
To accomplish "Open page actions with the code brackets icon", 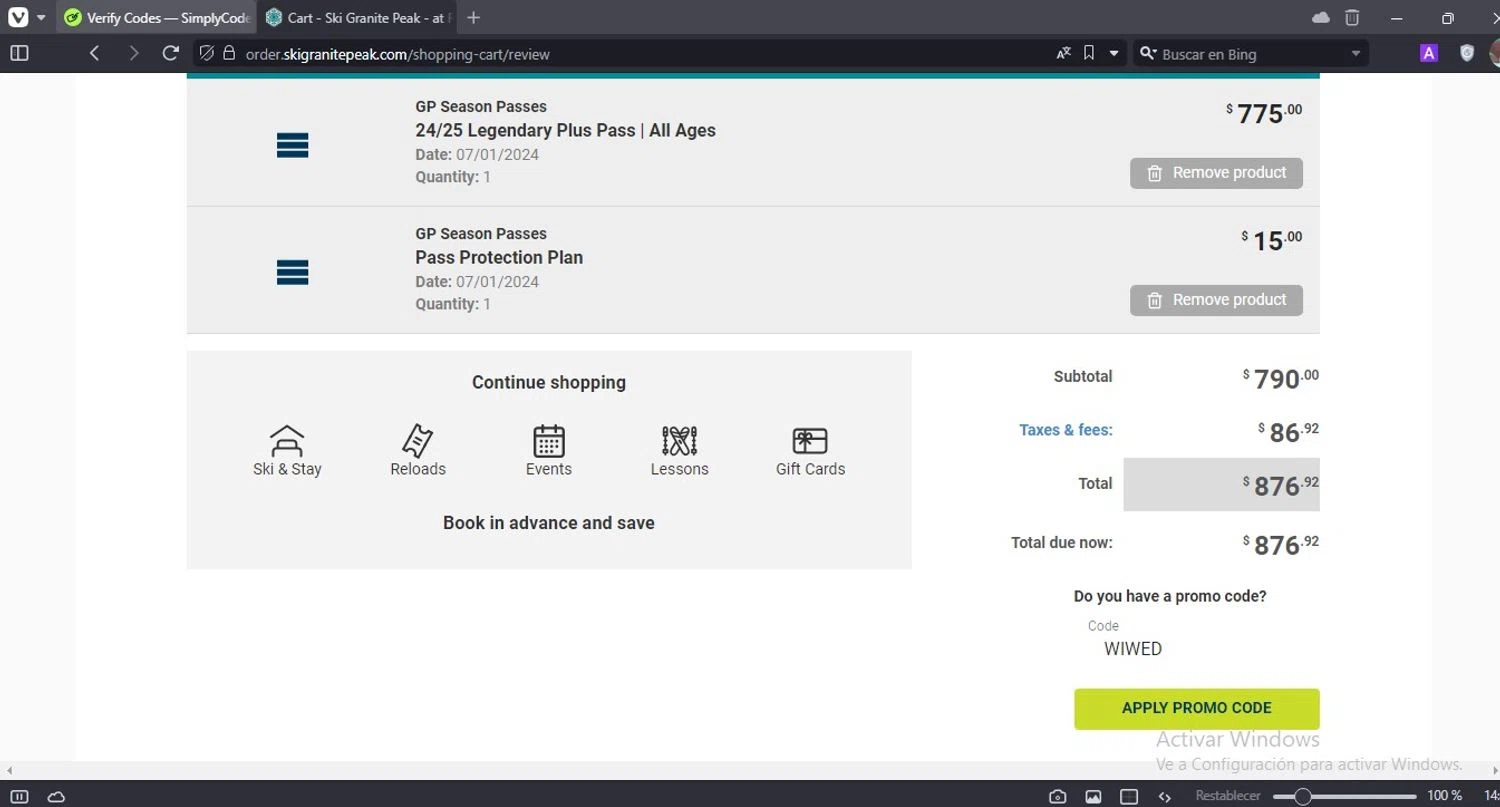I will click(1165, 797).
